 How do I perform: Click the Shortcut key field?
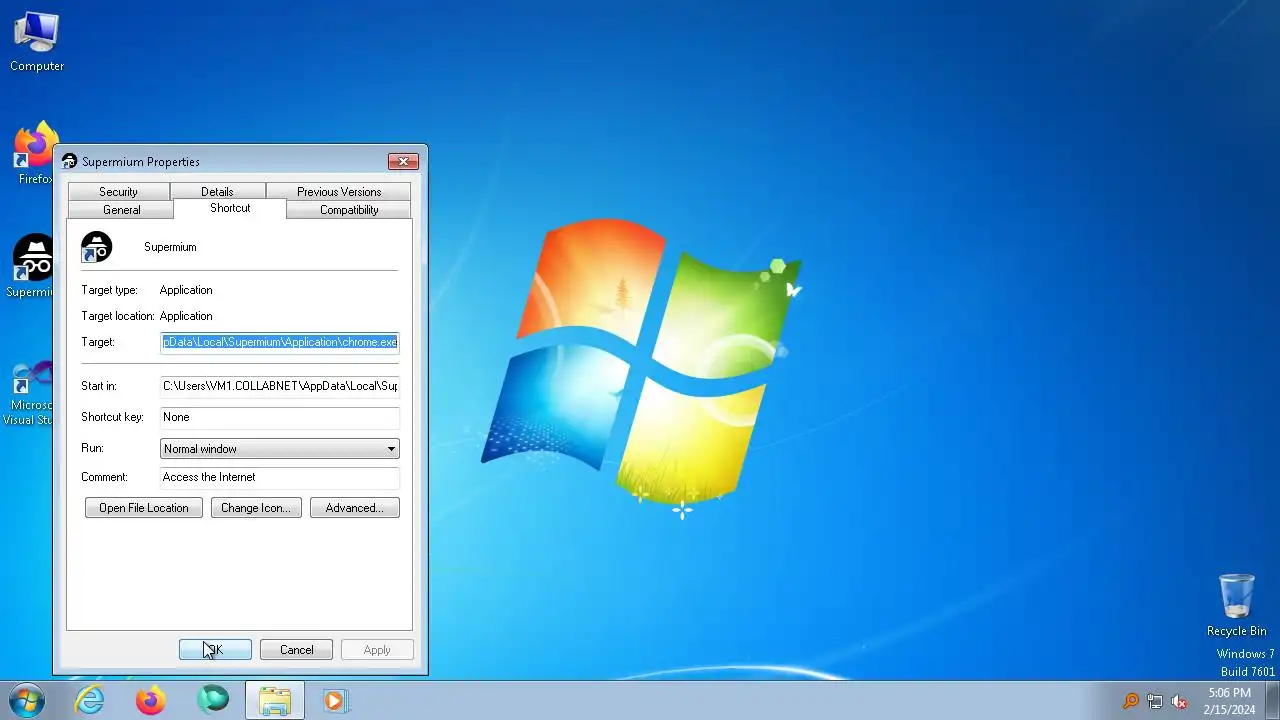tap(280, 417)
